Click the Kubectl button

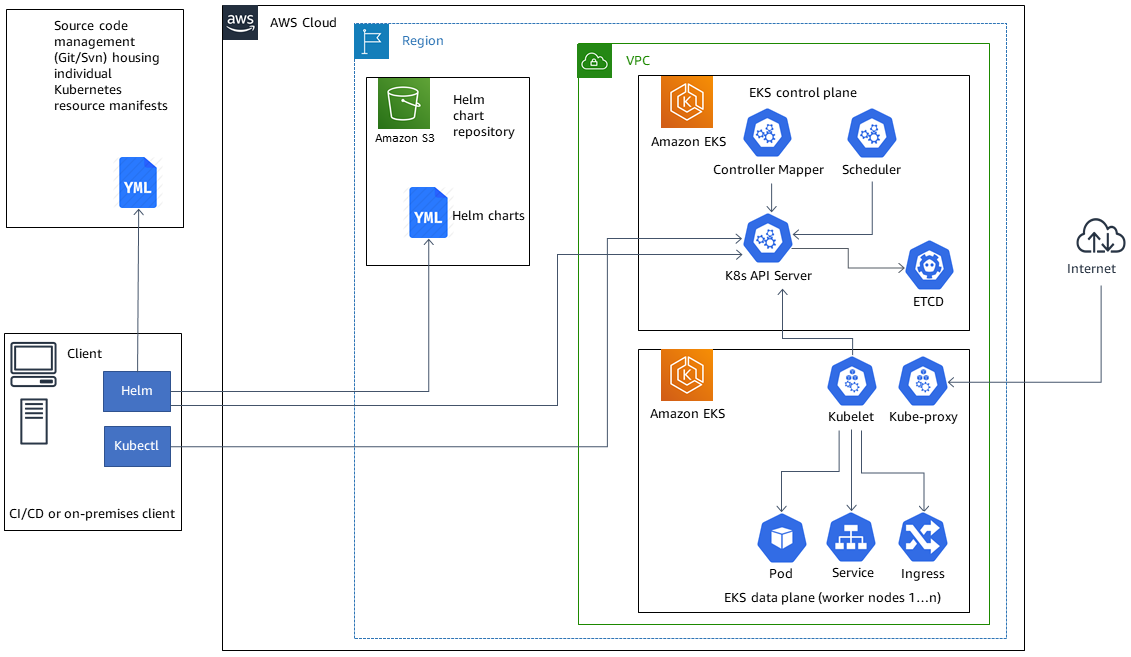click(x=137, y=446)
